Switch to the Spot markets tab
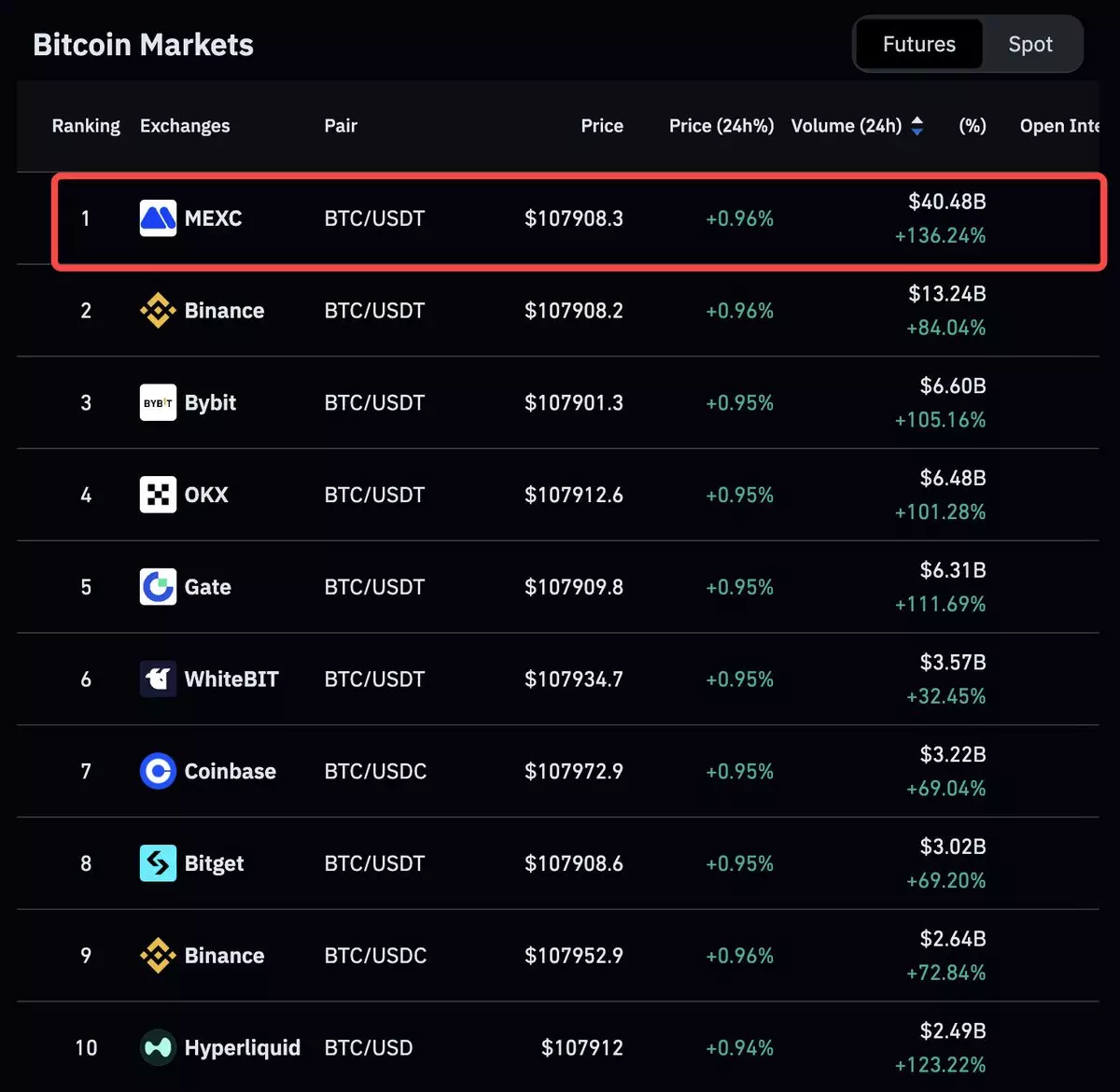Screen dimensions: 1120x1092 (1029, 44)
